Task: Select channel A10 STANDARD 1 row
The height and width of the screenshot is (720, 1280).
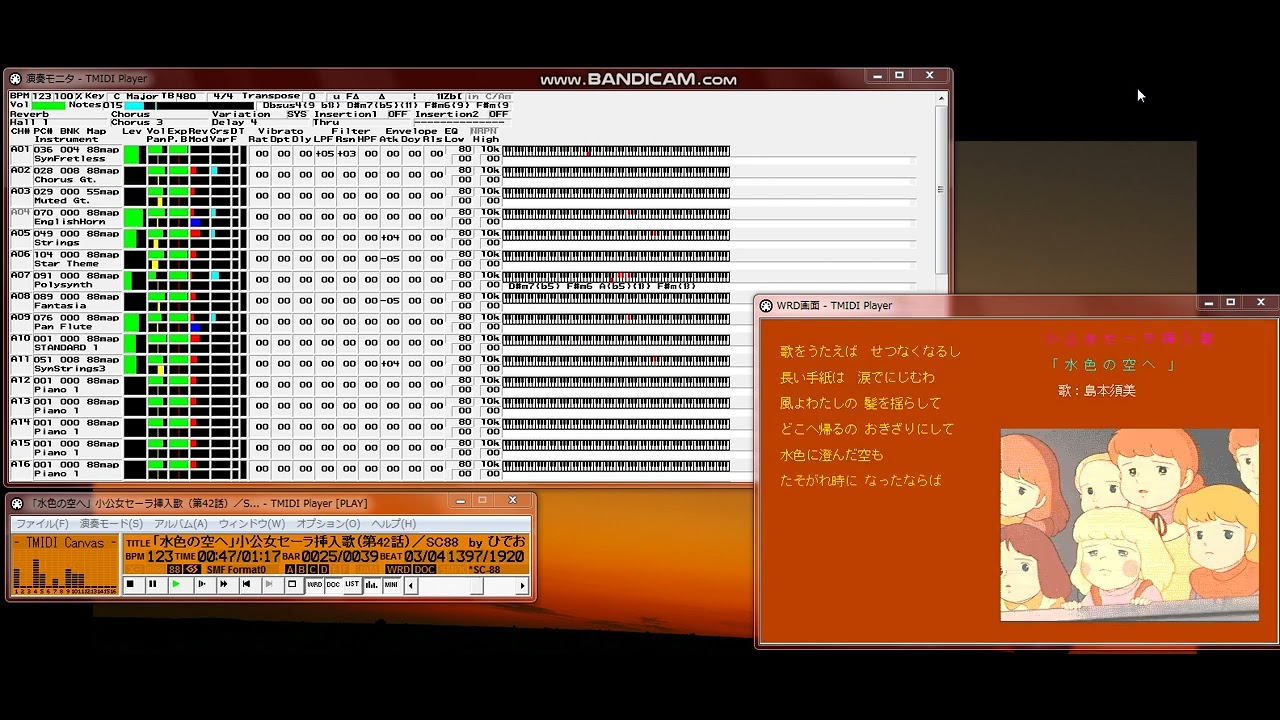Action: pos(66,343)
